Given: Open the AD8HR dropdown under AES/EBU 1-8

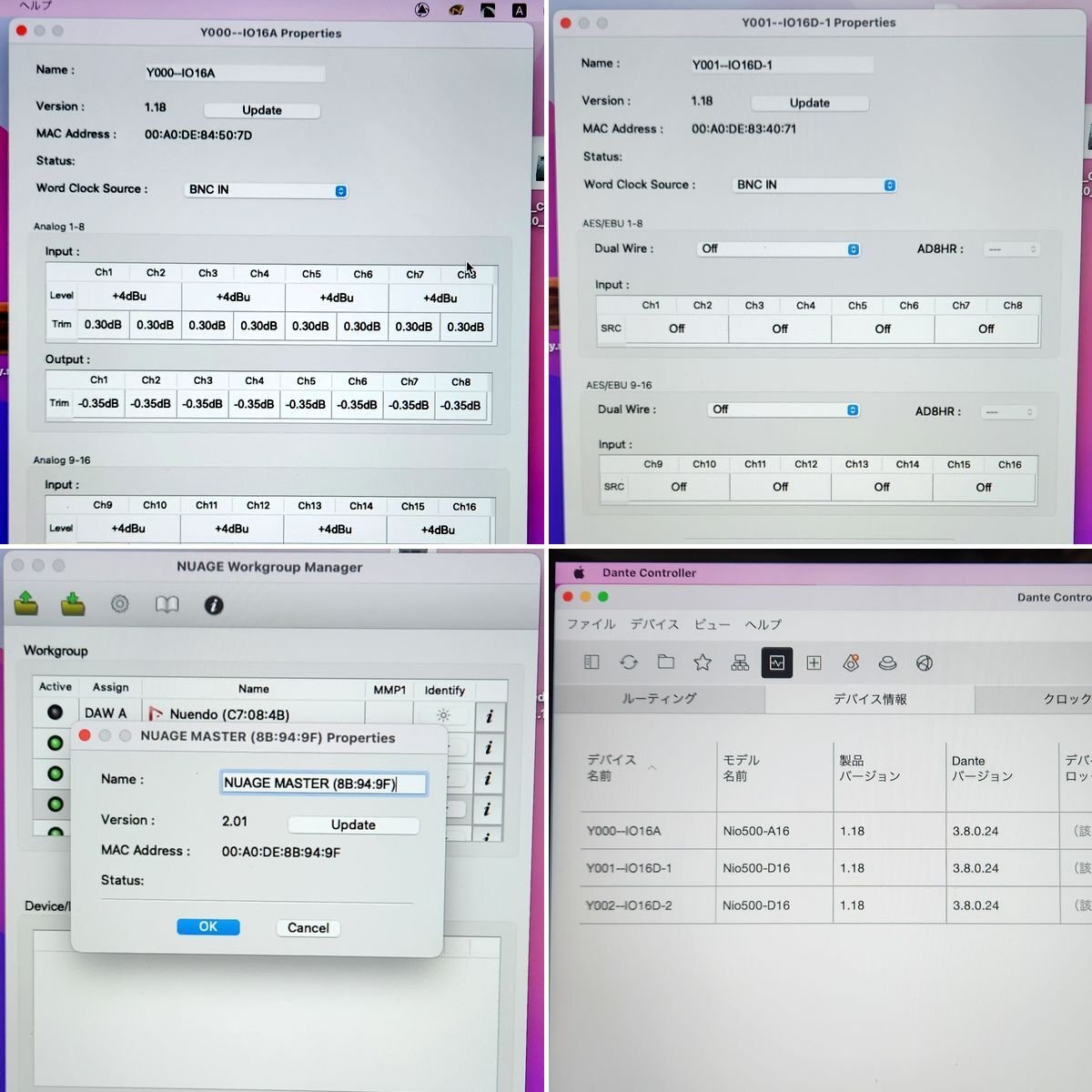Looking at the screenshot, I should (x=1011, y=248).
